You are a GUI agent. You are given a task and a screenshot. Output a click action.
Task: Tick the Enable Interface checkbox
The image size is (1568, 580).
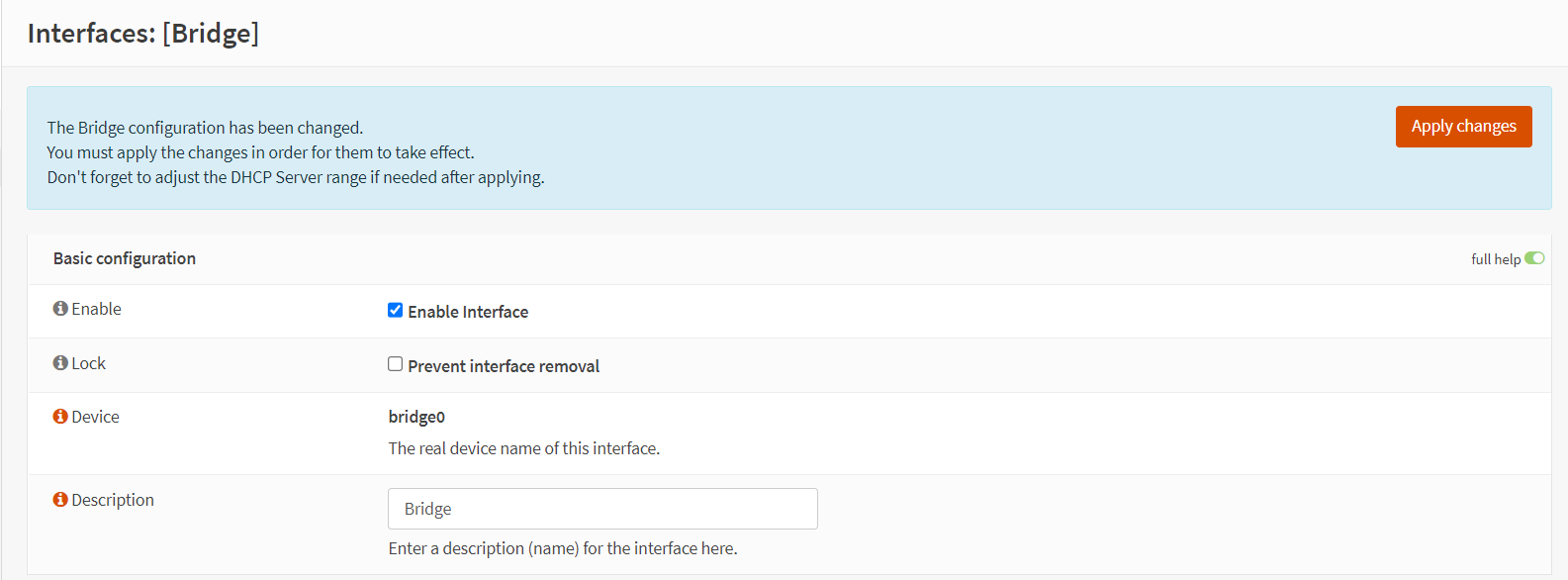pos(396,310)
